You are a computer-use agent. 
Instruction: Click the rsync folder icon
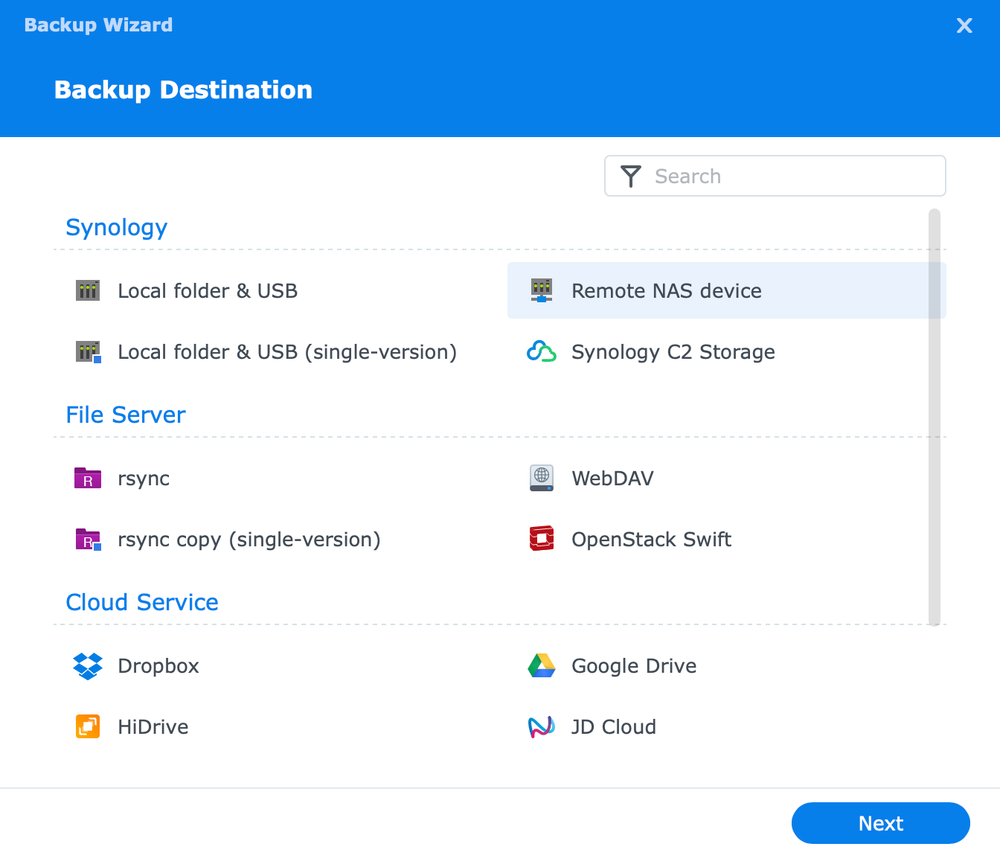[87, 478]
